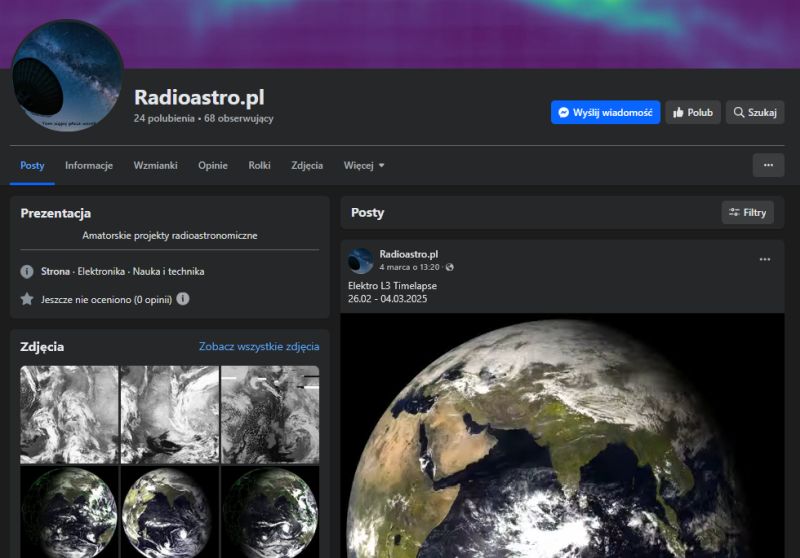Click the star rating icon
The height and width of the screenshot is (558, 800).
tap(27, 299)
